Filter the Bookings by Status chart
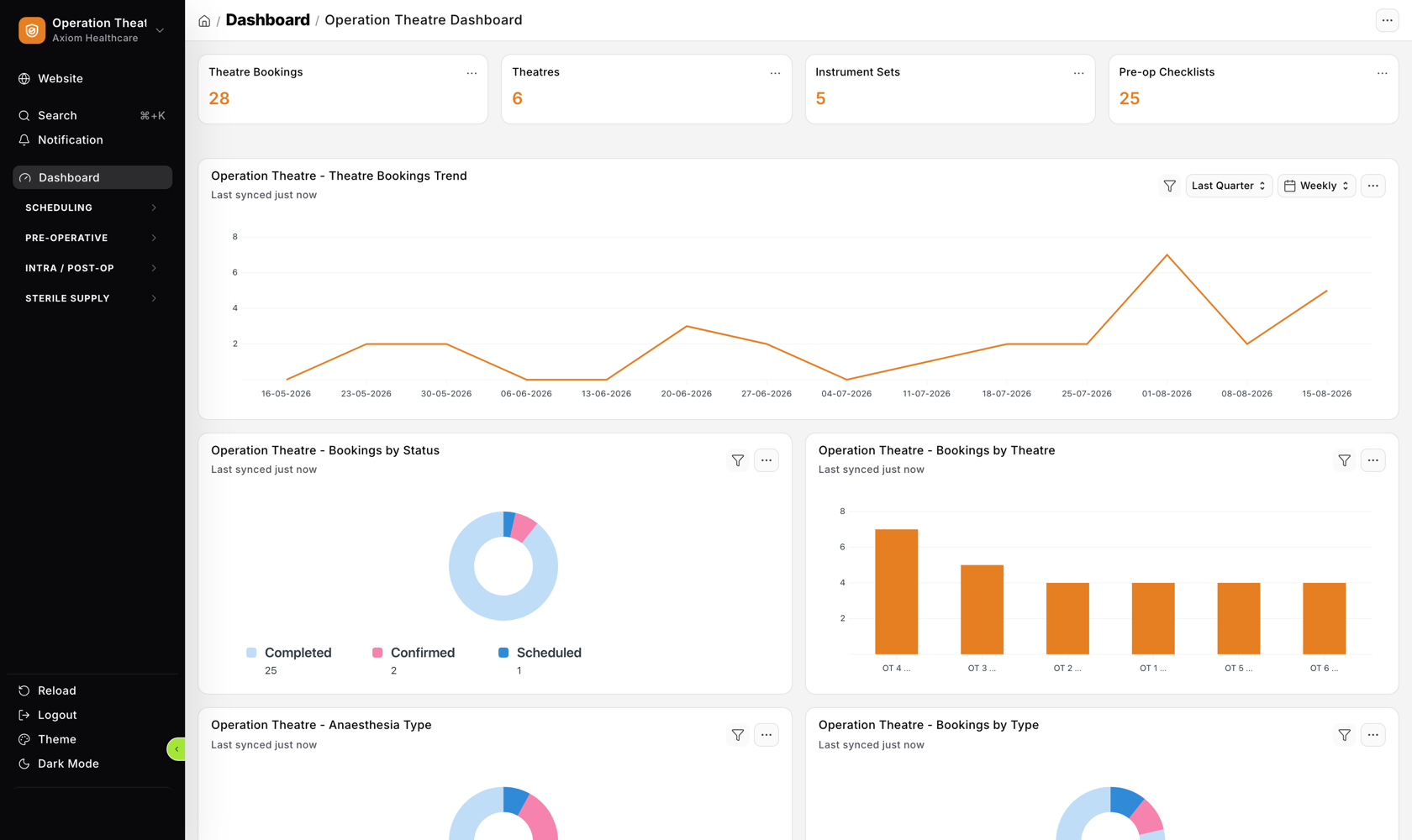This screenshot has width=1412, height=840. (738, 460)
